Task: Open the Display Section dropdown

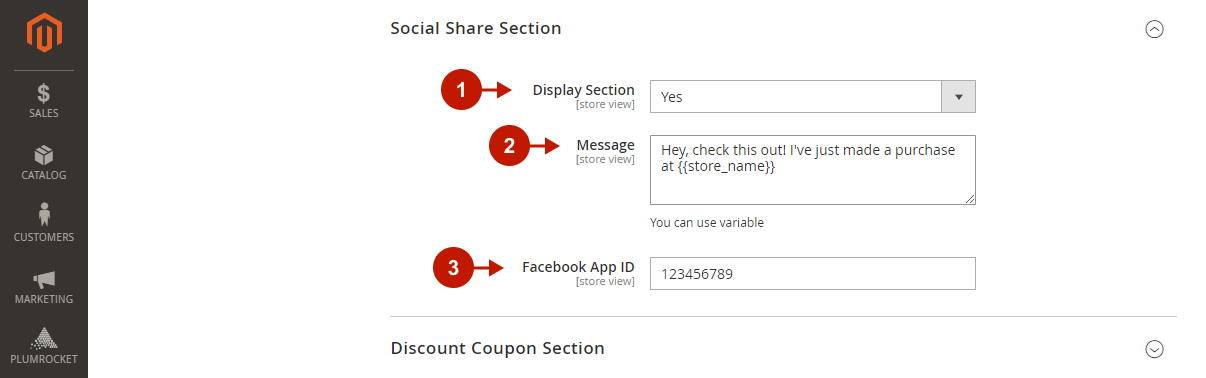Action: [812, 97]
